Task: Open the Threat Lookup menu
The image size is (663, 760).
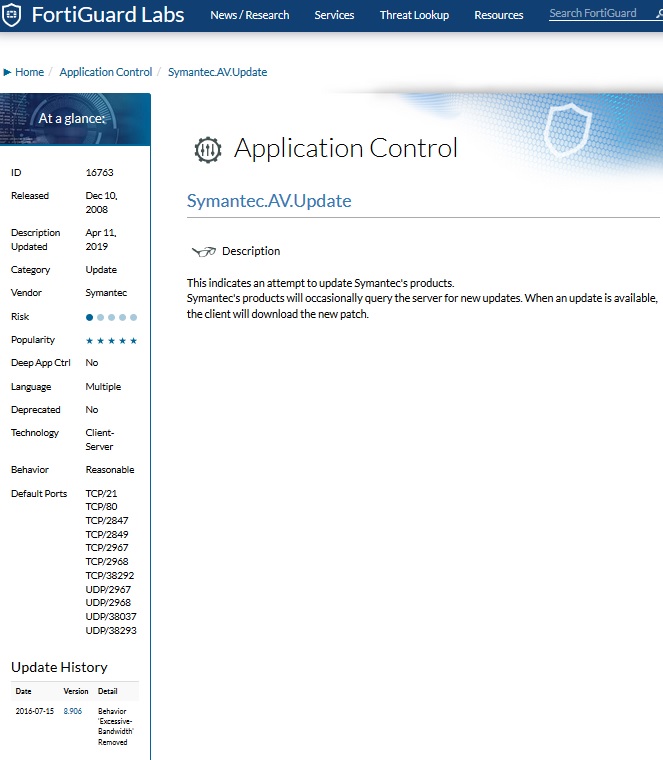Action: coord(414,15)
